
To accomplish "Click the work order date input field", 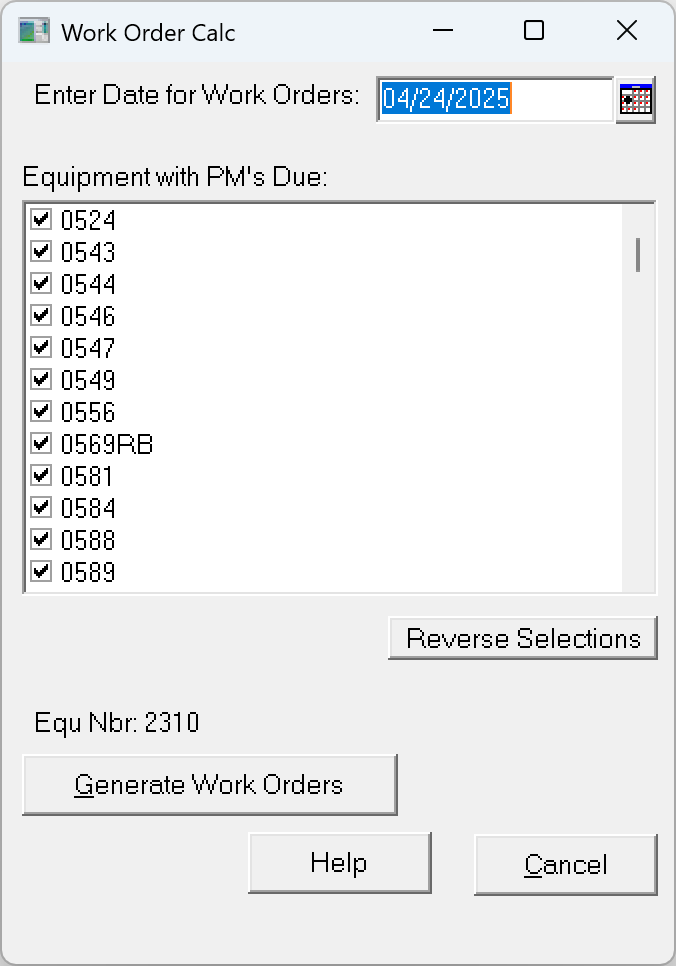I will pos(494,99).
